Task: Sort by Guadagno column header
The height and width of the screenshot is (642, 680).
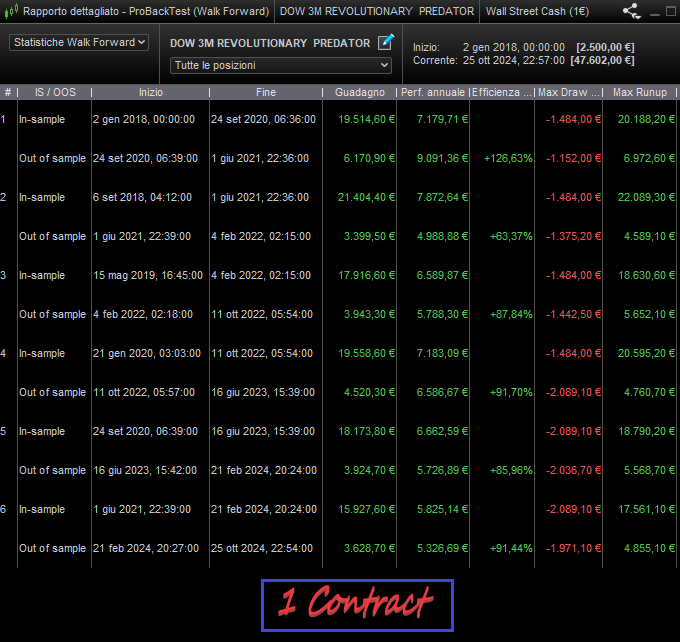Action: tap(360, 92)
